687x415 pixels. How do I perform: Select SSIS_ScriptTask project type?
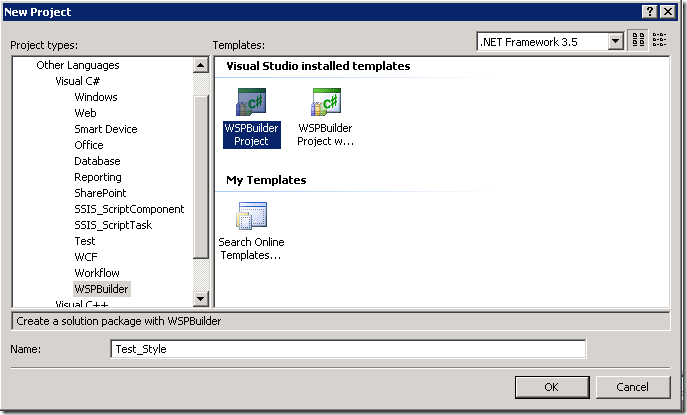pyautogui.click(x=113, y=225)
